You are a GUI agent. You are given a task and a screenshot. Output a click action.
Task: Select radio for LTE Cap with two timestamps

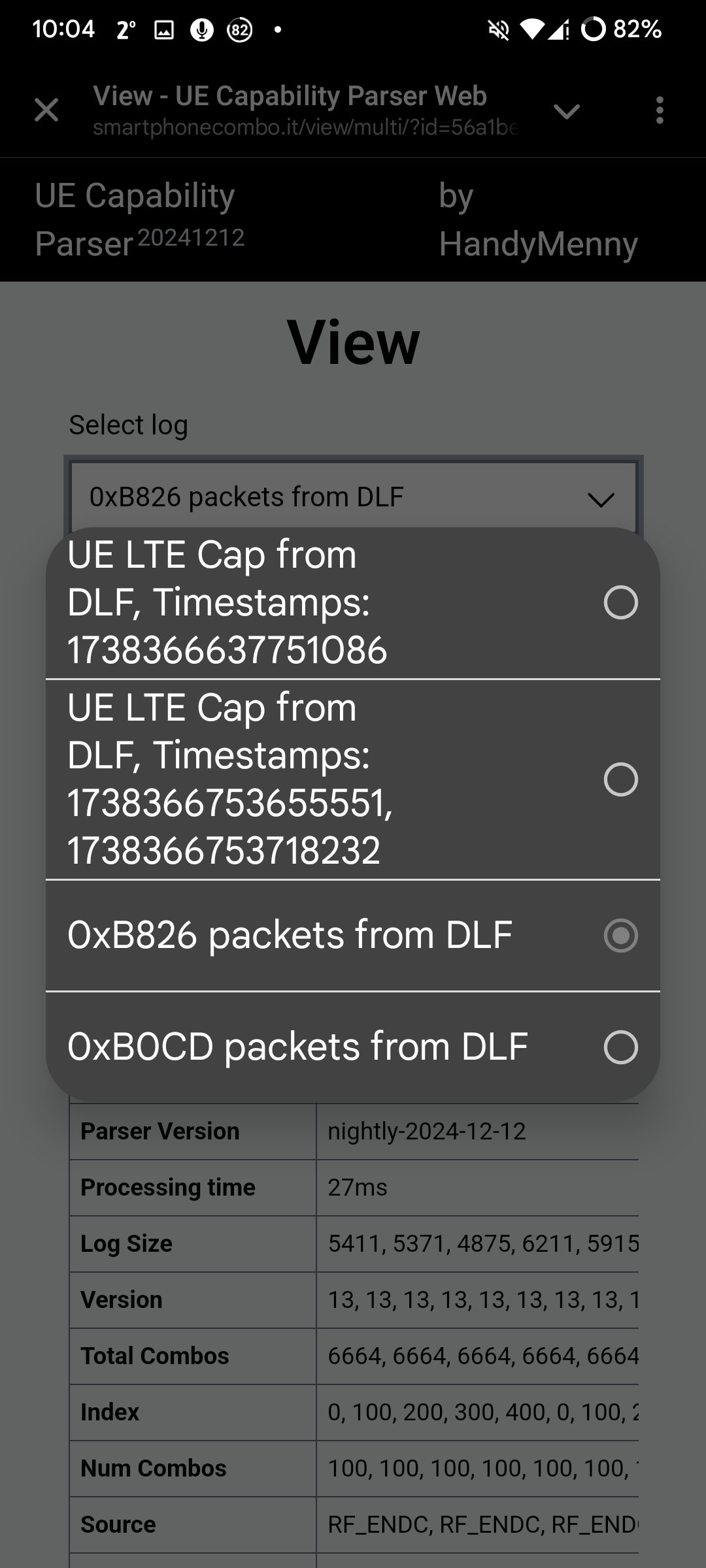point(620,779)
